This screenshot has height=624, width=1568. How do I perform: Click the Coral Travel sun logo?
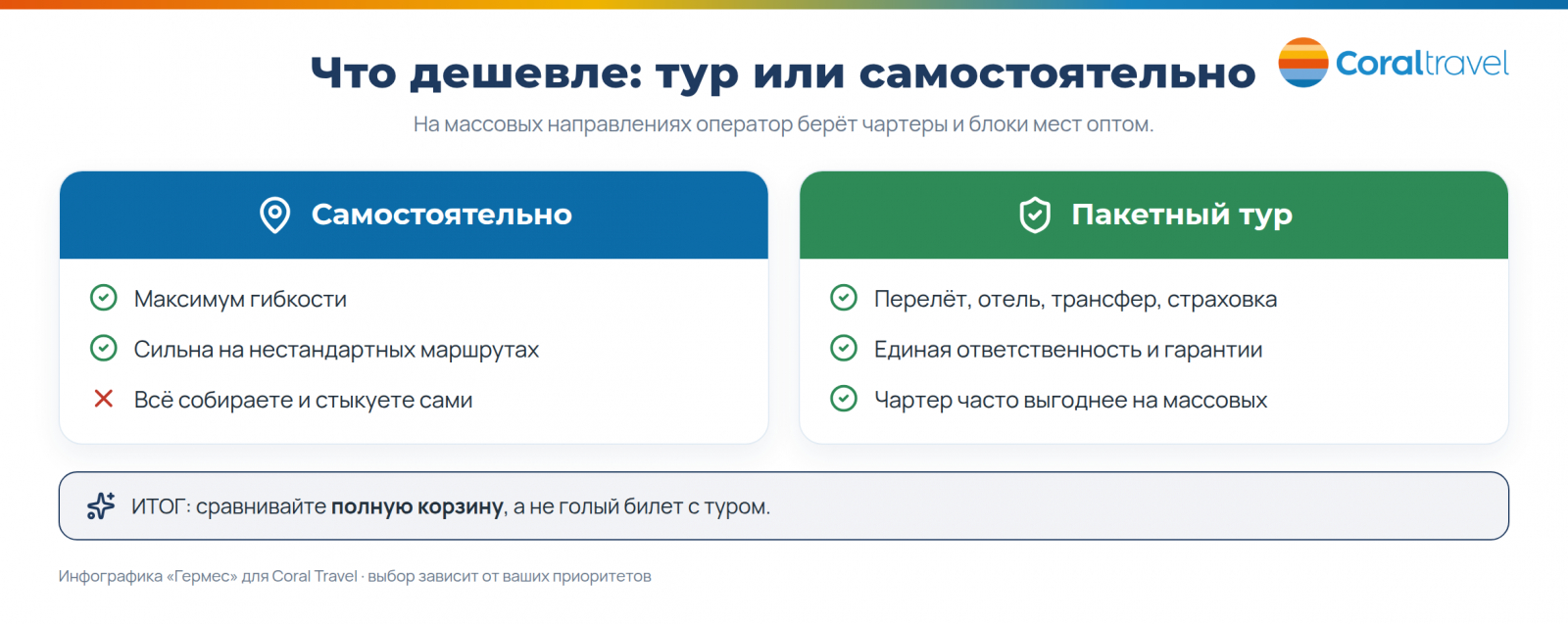point(1303,63)
